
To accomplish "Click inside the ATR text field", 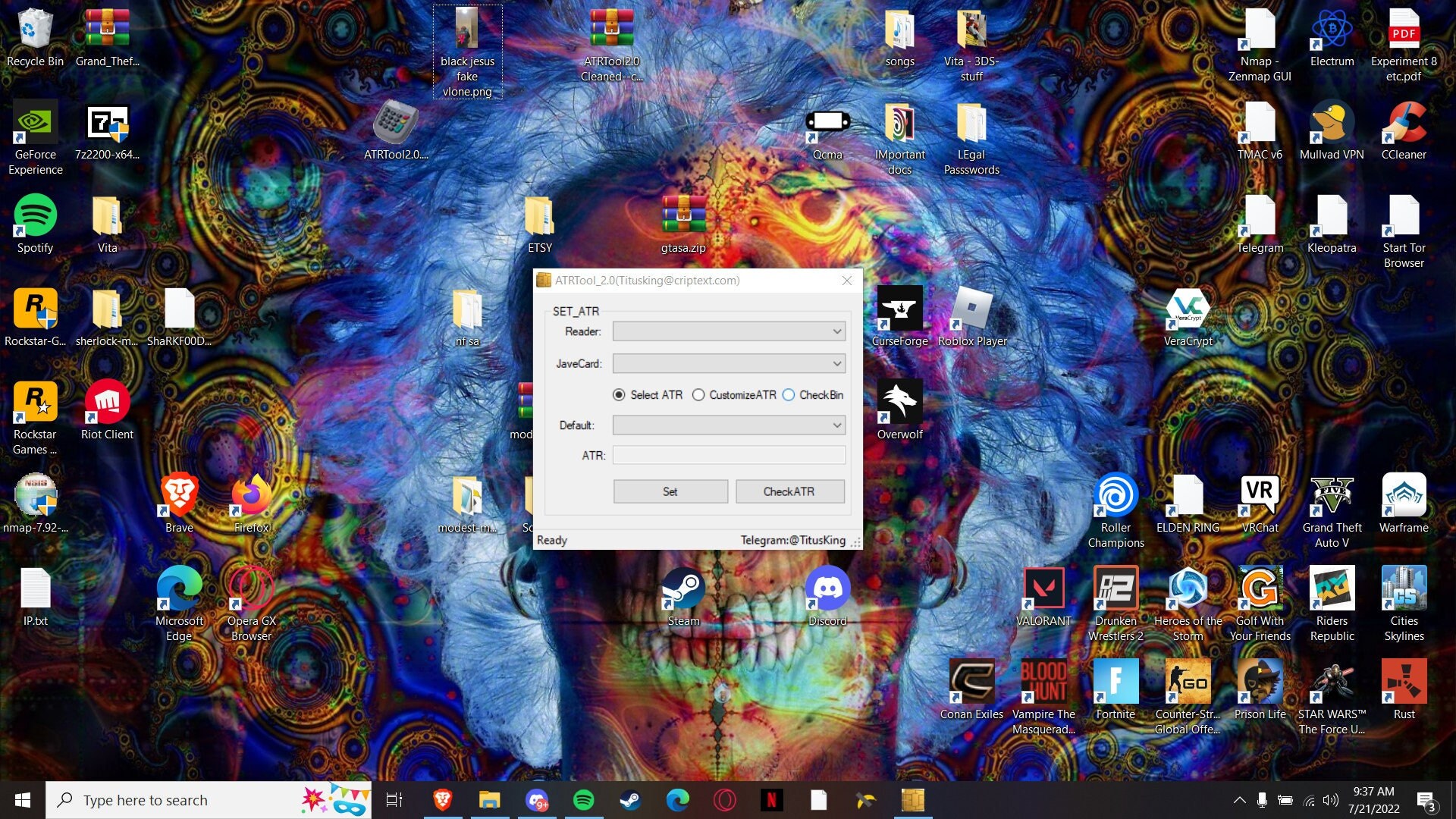I will pyautogui.click(x=728, y=454).
